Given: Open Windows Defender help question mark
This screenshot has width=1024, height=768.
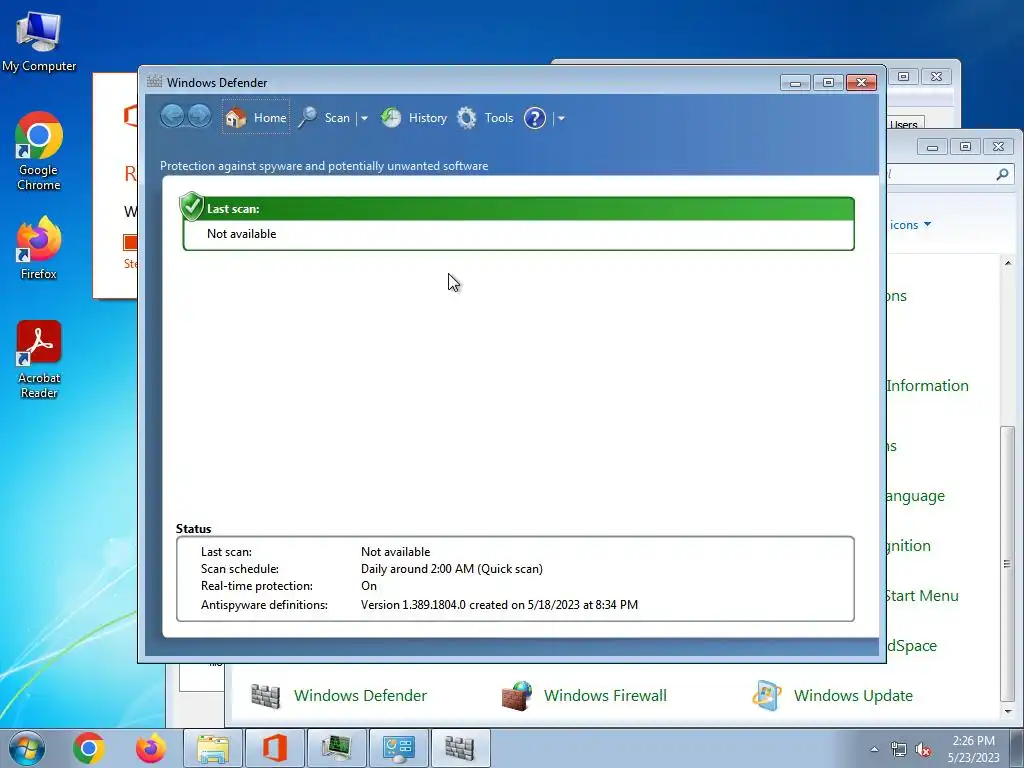Looking at the screenshot, I should point(534,118).
